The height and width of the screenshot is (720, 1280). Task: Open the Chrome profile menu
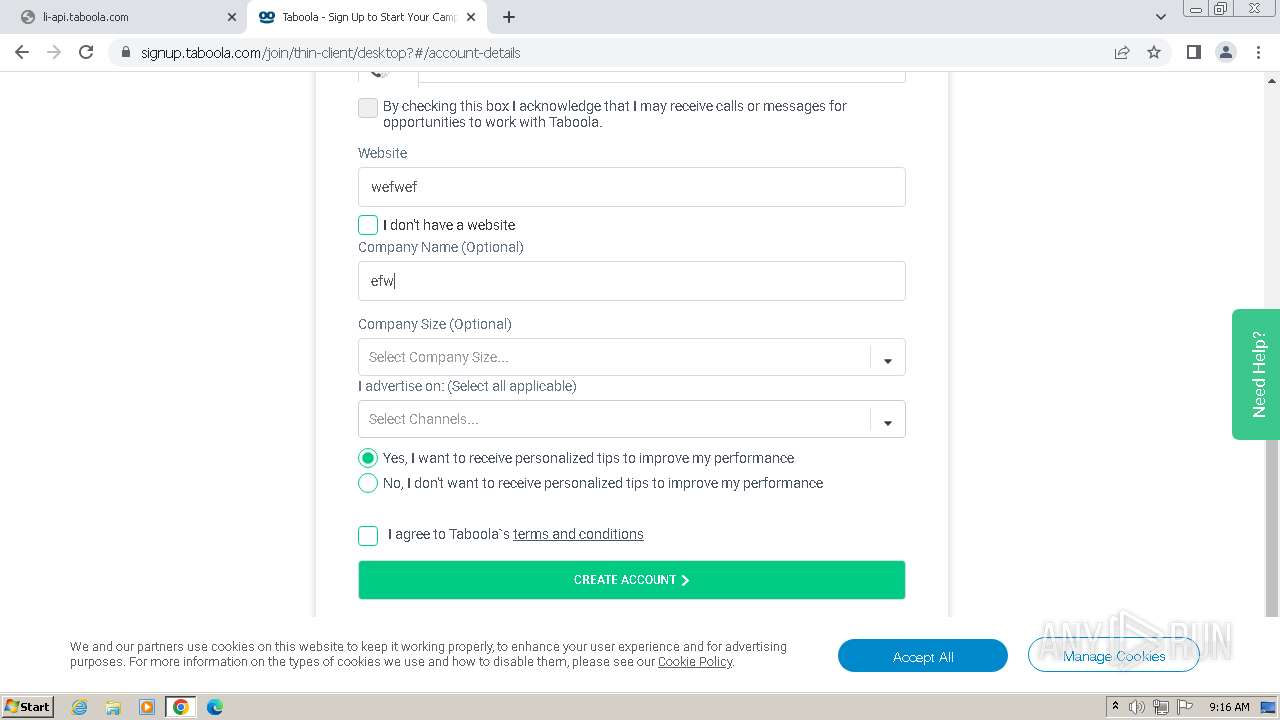tap(1226, 52)
